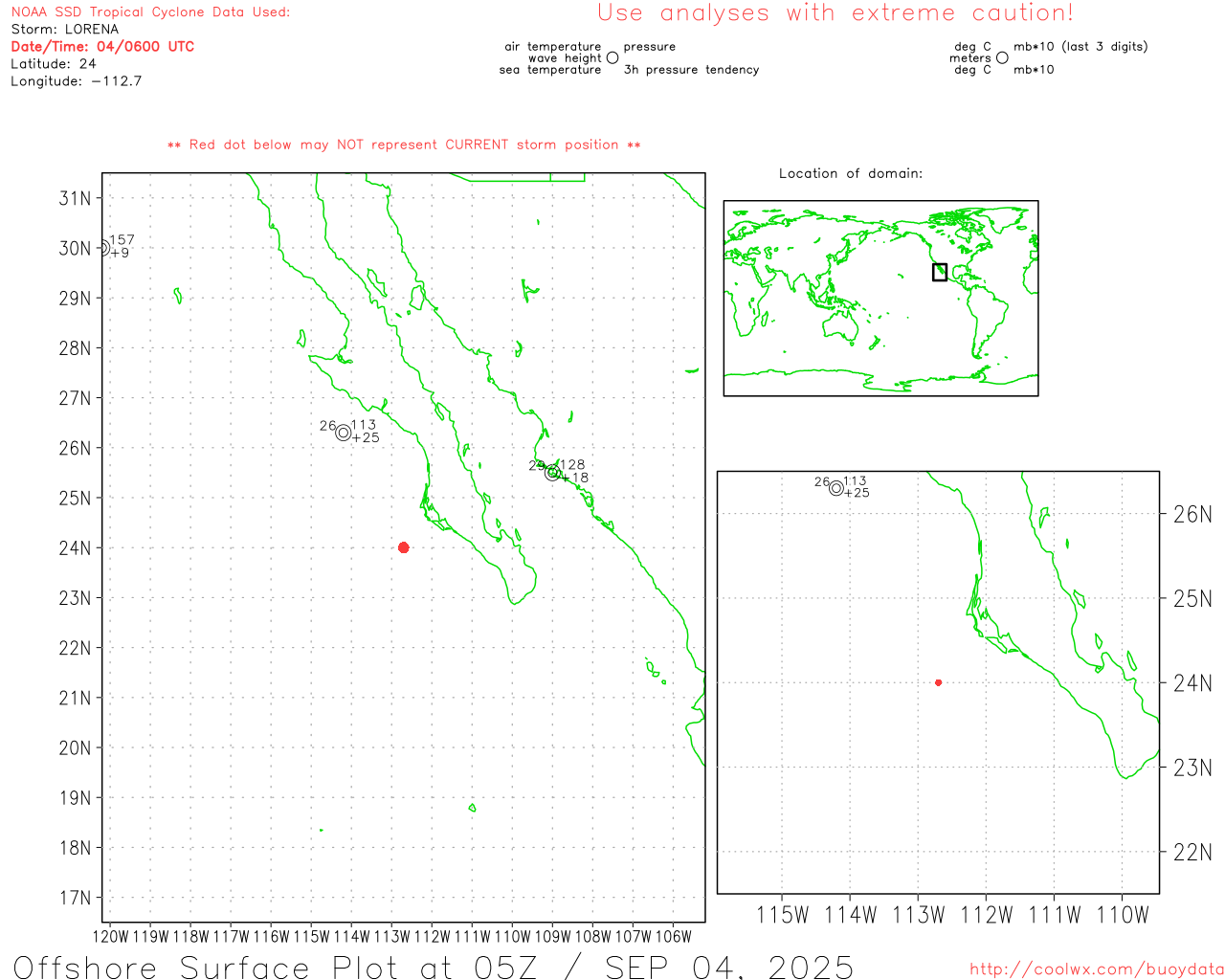Click the buoy station circle reading 26 113 +25 on main map
This screenshot has width=1225, height=980.
pos(344,433)
